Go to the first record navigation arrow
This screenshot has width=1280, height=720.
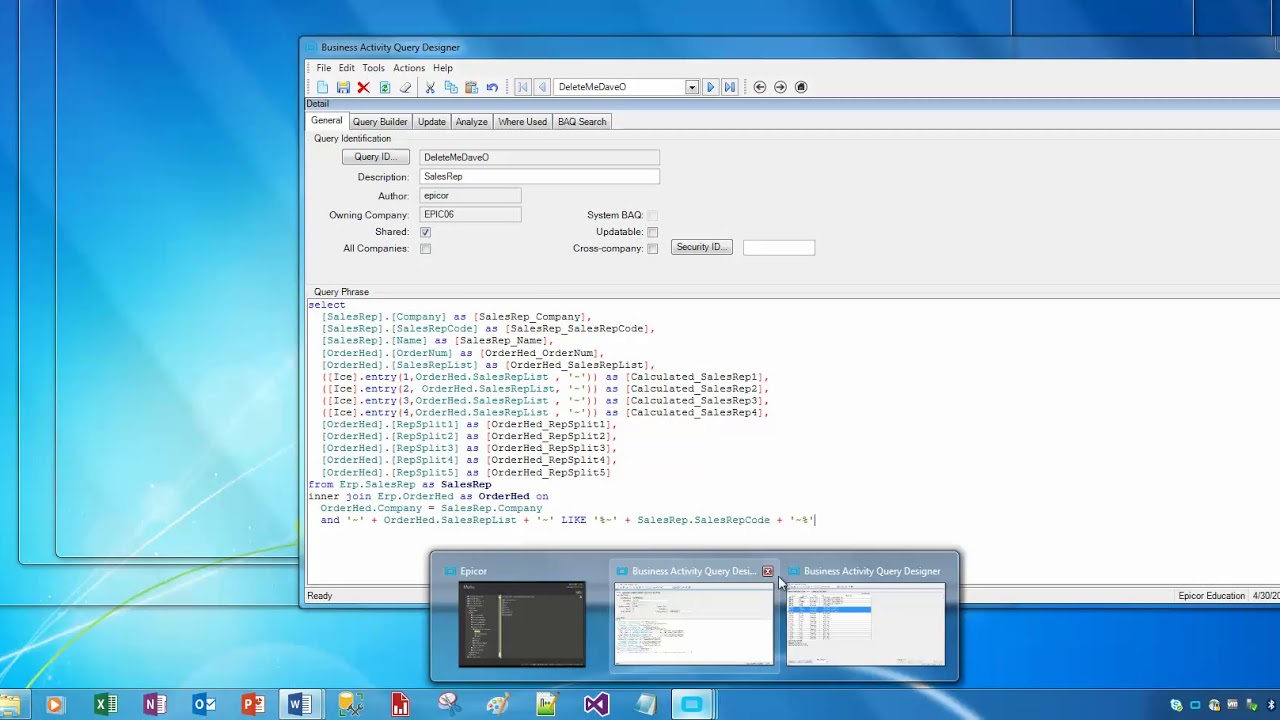[x=522, y=87]
